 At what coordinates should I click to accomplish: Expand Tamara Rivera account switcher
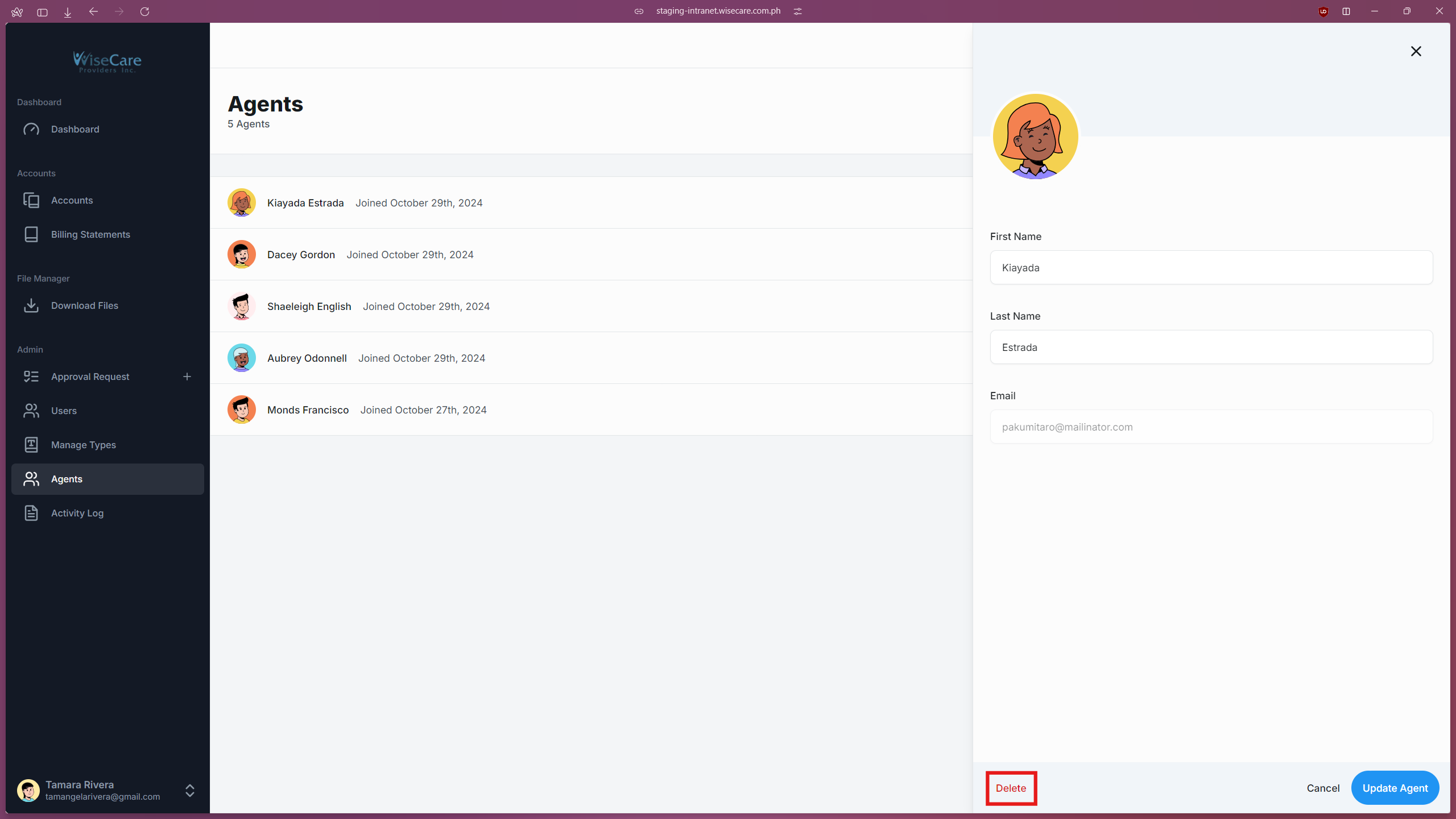pyautogui.click(x=190, y=790)
